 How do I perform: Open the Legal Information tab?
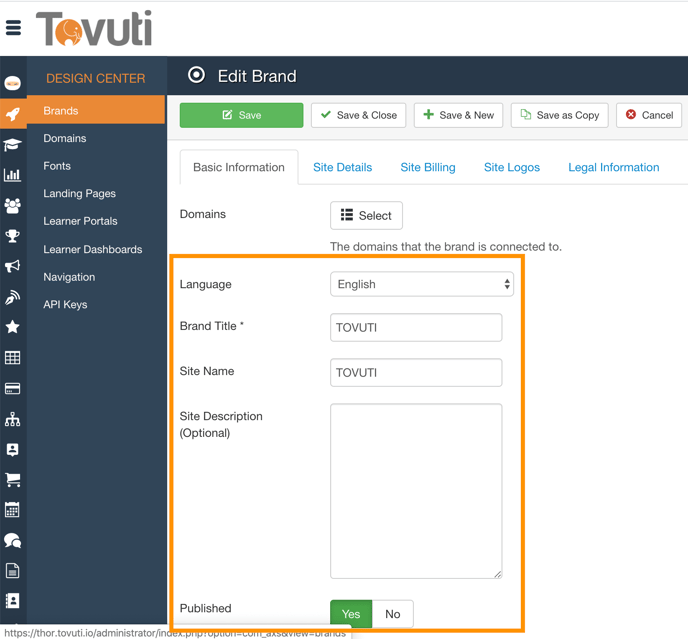tap(613, 167)
